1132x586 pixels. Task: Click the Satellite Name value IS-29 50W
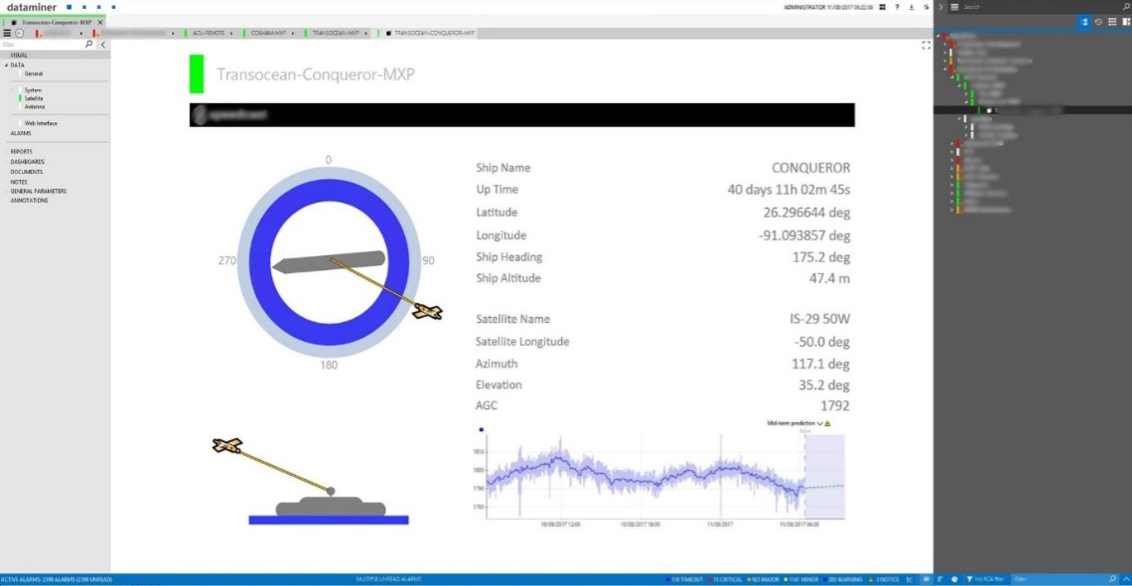click(x=820, y=319)
